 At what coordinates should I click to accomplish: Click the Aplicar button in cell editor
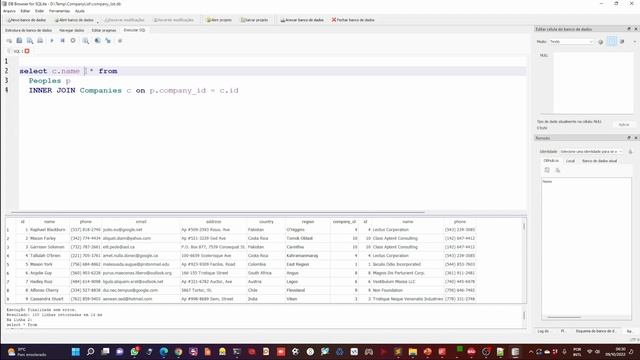tap(624, 124)
